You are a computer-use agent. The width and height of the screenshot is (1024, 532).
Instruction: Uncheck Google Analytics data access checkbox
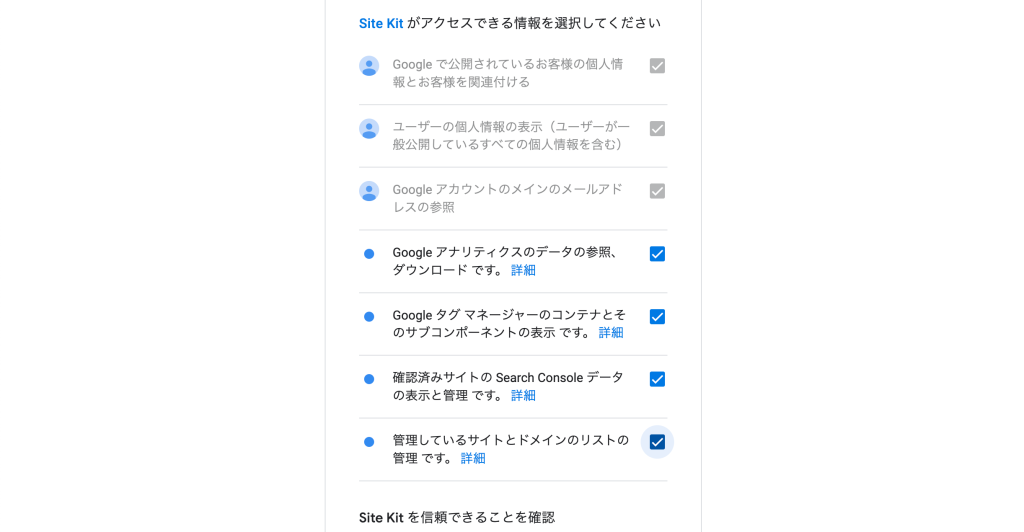click(657, 254)
